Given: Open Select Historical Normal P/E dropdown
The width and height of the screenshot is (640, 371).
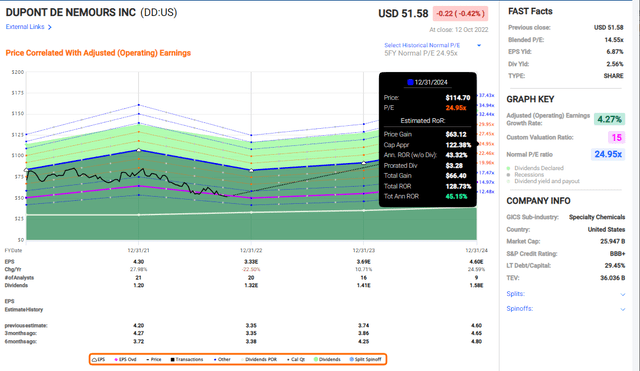Looking at the screenshot, I should click(422, 45).
